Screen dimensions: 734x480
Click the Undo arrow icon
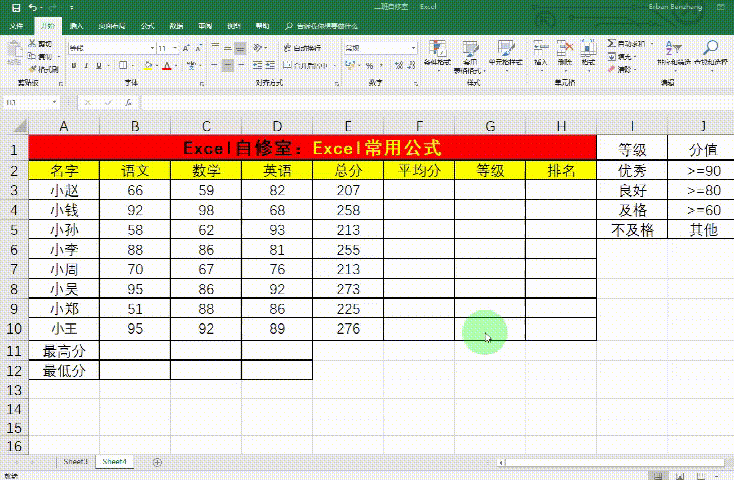coord(32,7)
